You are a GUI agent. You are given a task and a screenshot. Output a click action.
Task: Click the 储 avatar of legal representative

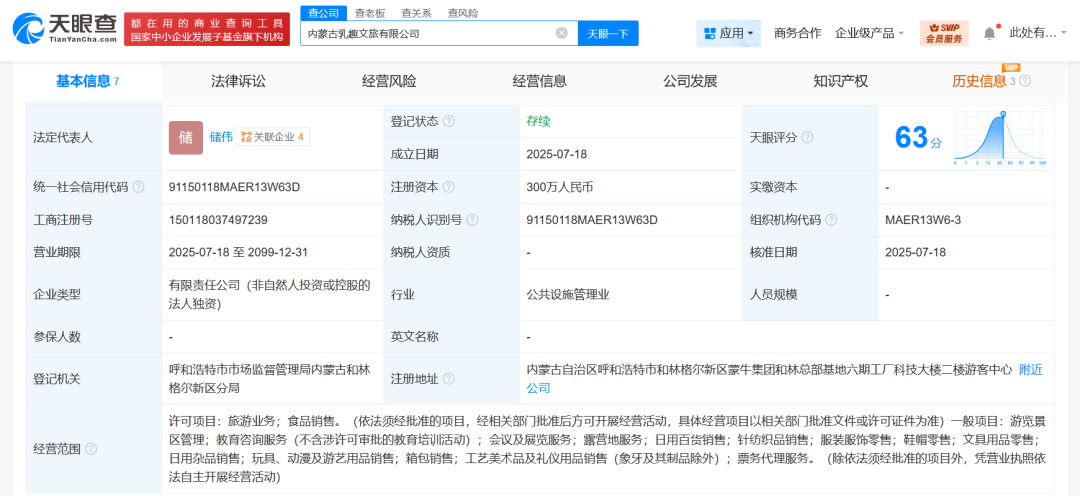(x=186, y=137)
